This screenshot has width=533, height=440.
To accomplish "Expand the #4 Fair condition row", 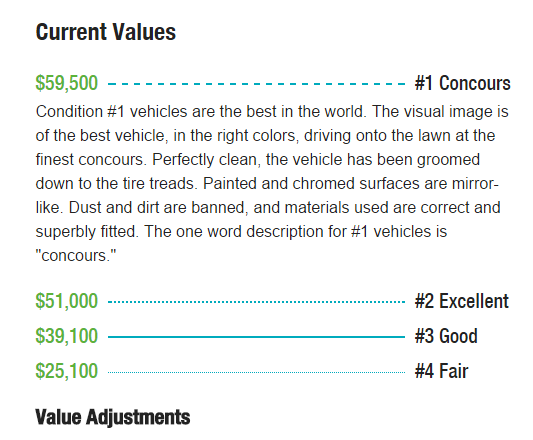I will 252,371.
